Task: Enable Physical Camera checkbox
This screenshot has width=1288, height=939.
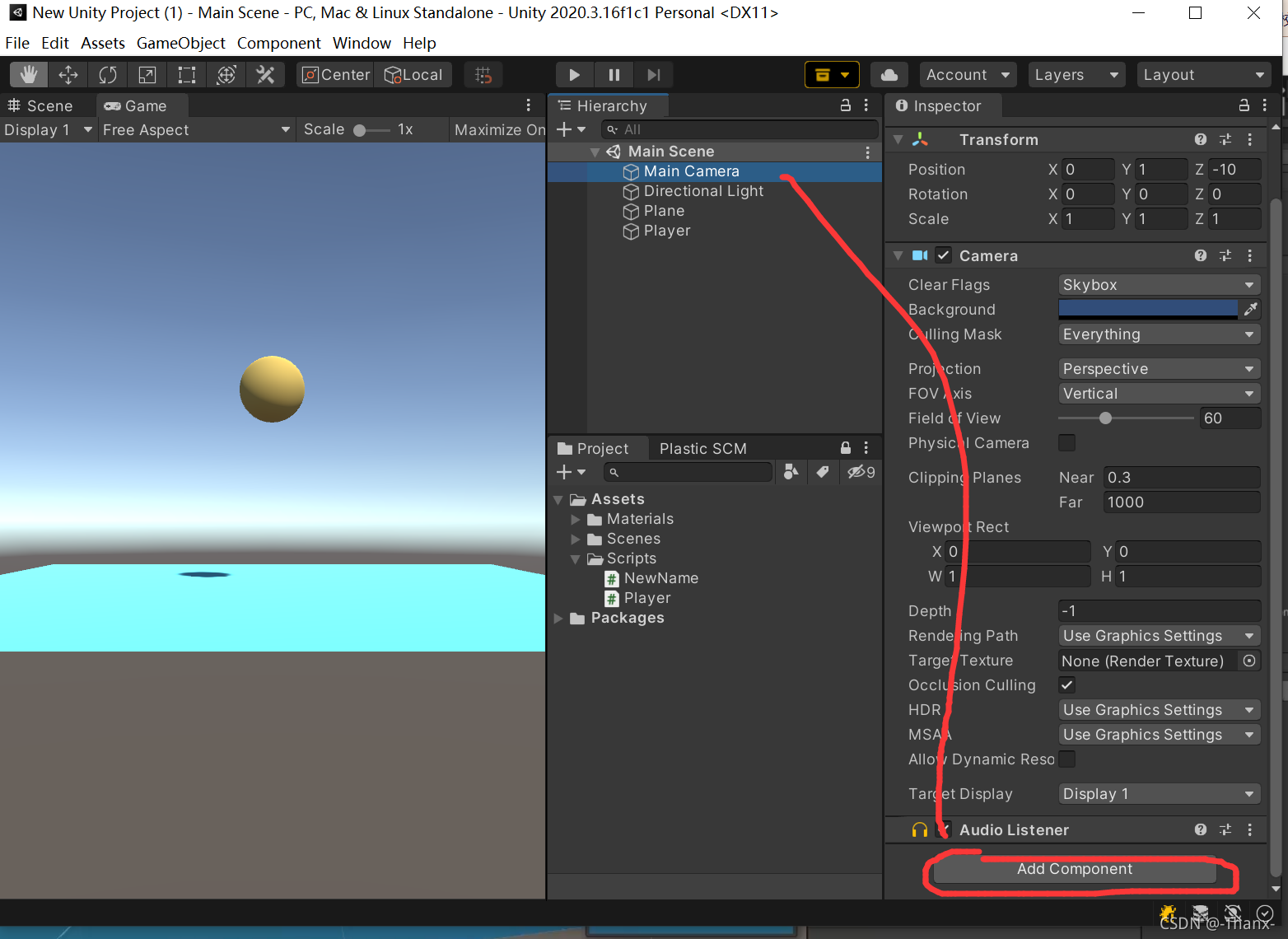Action: (1066, 442)
